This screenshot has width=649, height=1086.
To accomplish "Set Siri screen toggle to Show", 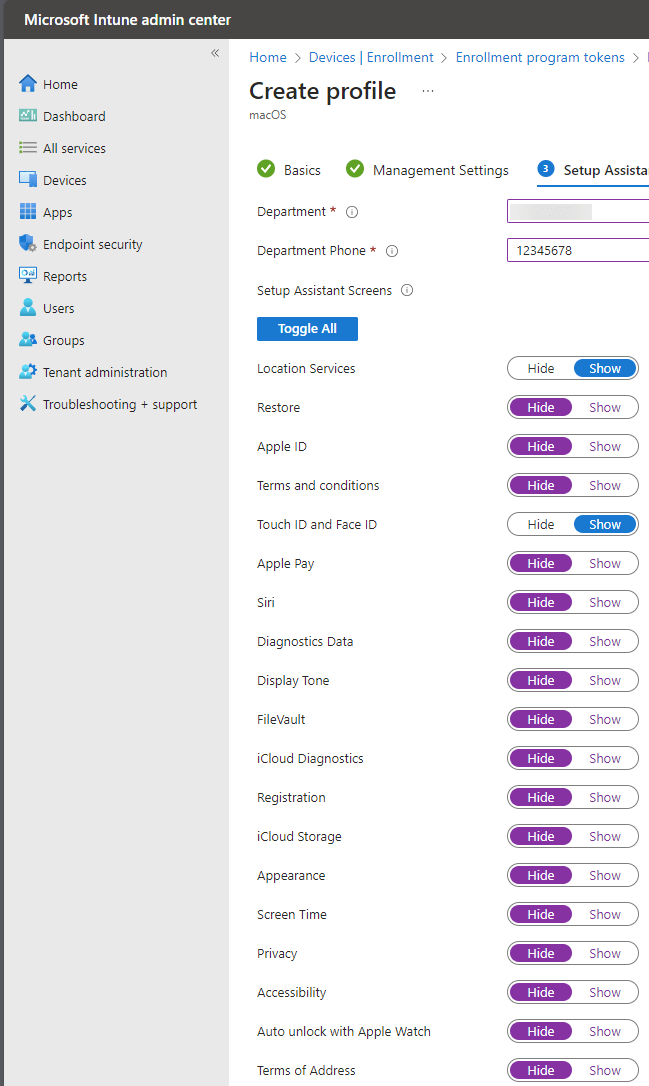I will [x=605, y=603].
